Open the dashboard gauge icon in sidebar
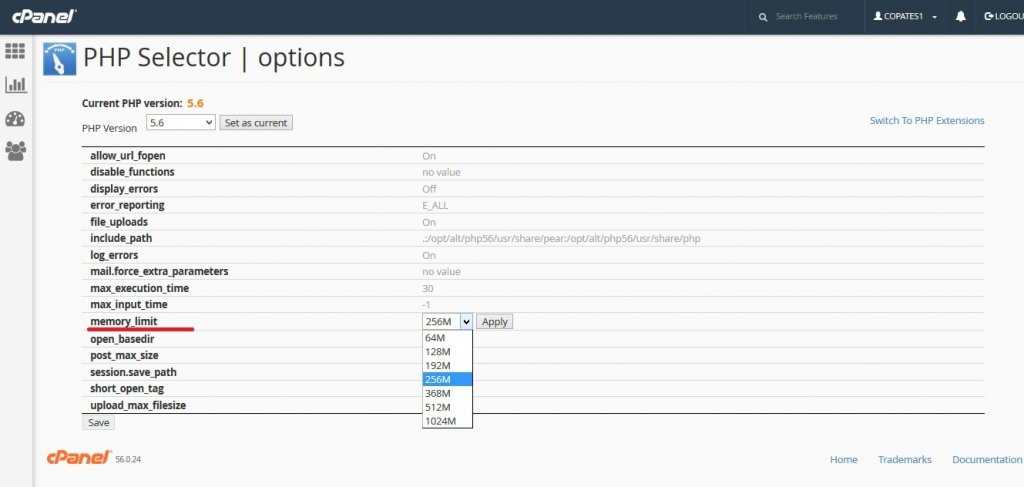This screenshot has width=1024, height=487. tap(15, 119)
